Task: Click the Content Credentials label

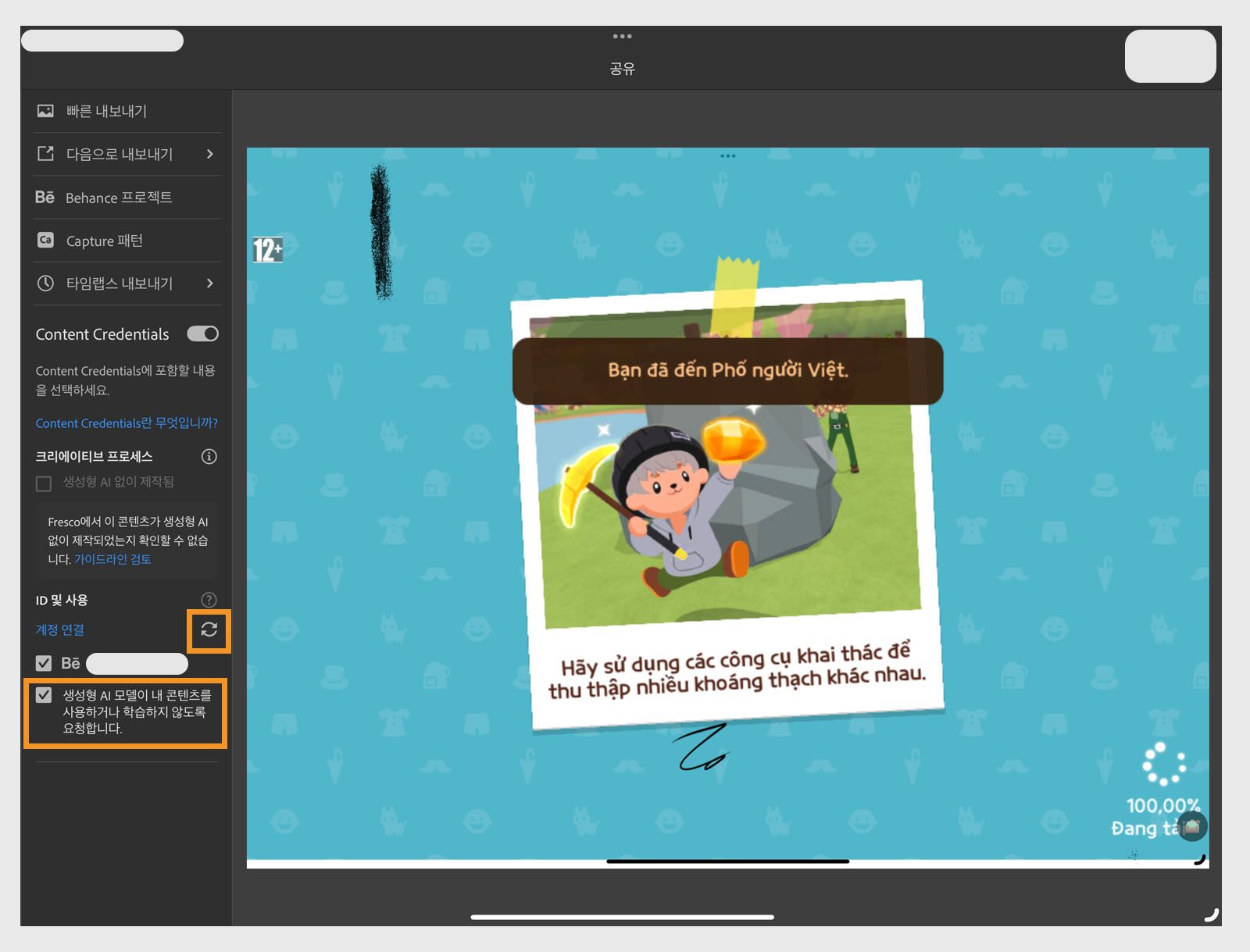Action: click(x=102, y=334)
